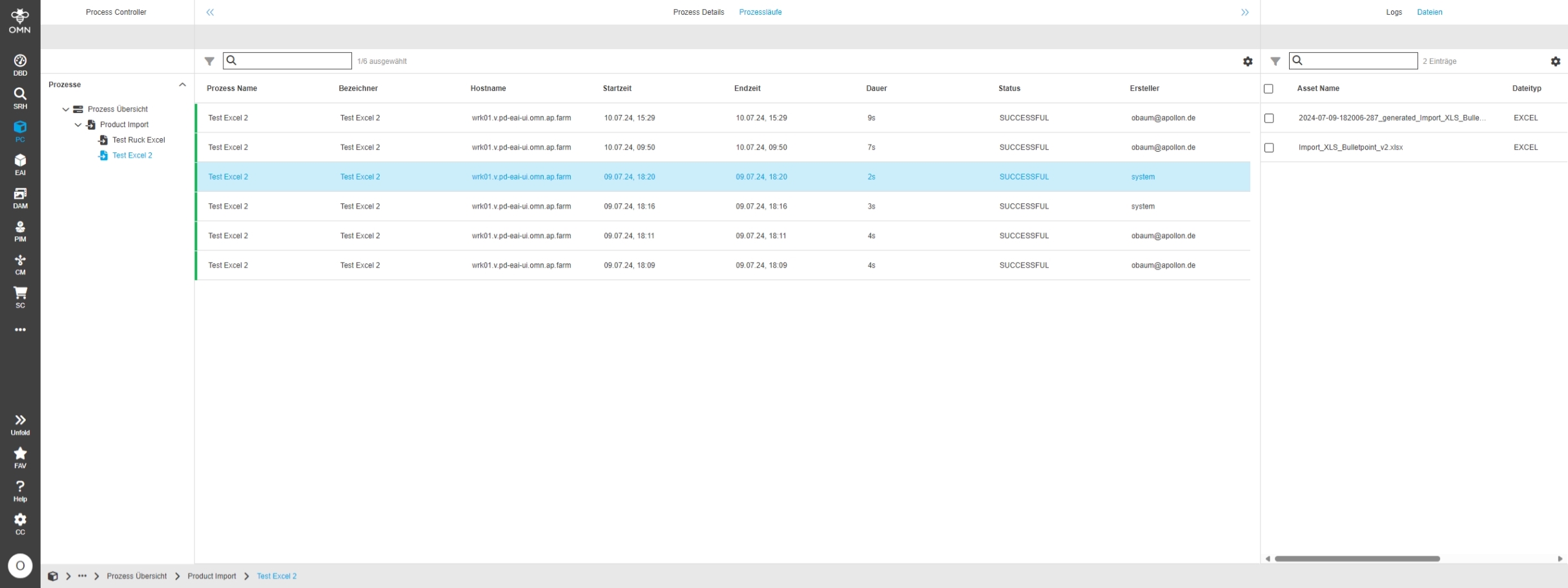
Task: Switch to the Prozess Details tab
Action: (x=698, y=12)
